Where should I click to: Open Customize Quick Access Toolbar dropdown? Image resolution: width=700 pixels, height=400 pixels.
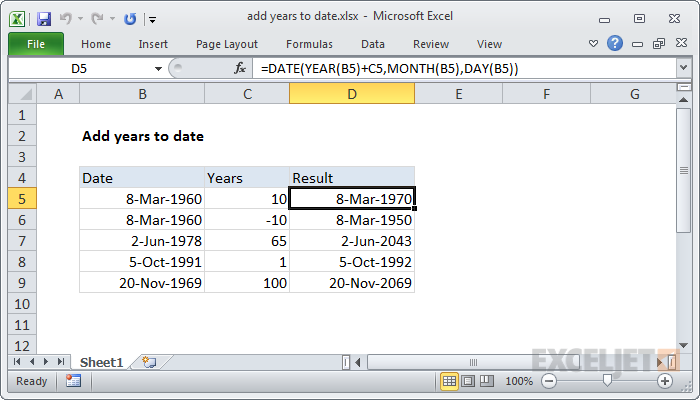151,18
